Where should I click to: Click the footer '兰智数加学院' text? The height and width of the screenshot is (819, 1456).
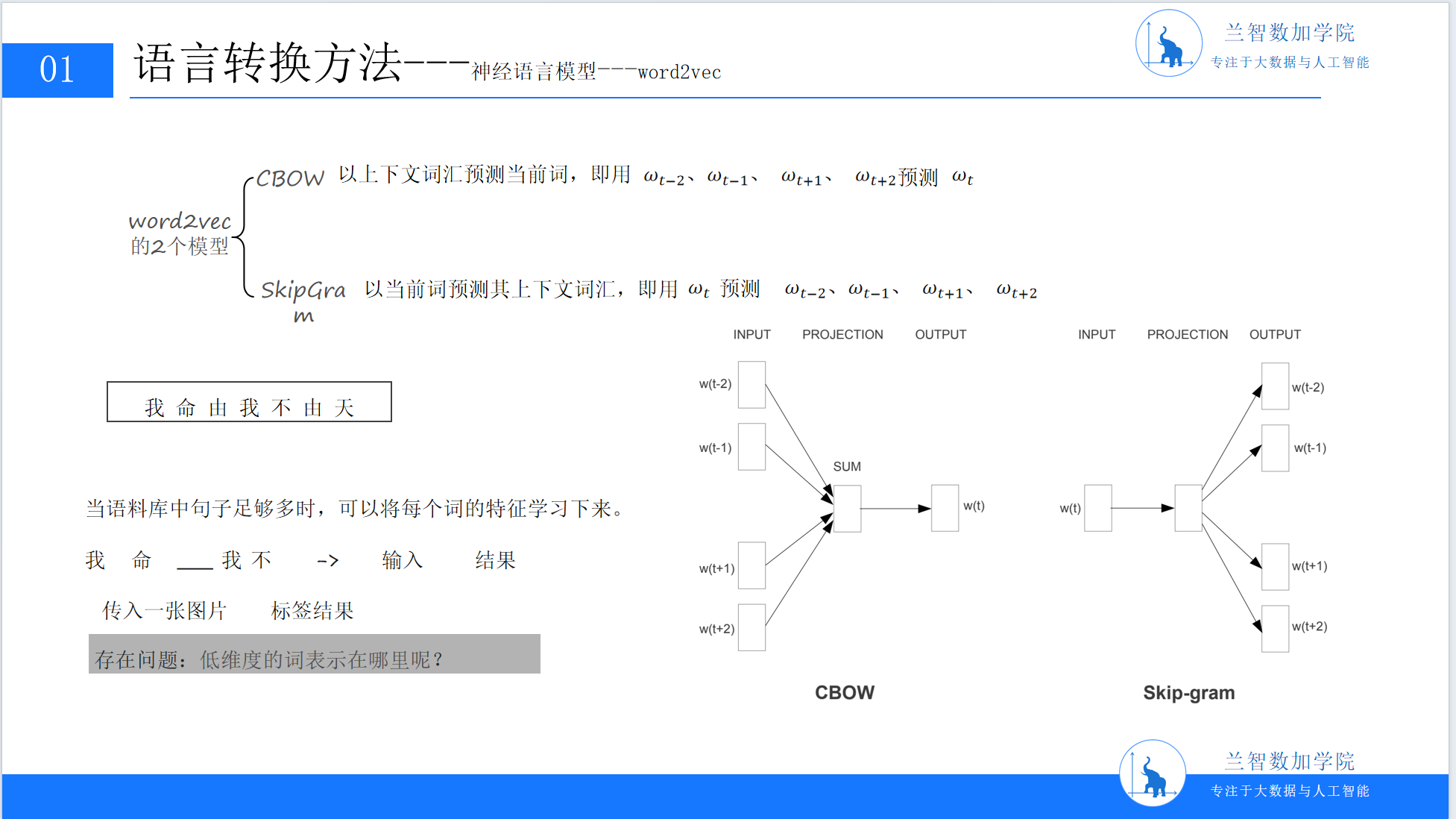[1290, 762]
